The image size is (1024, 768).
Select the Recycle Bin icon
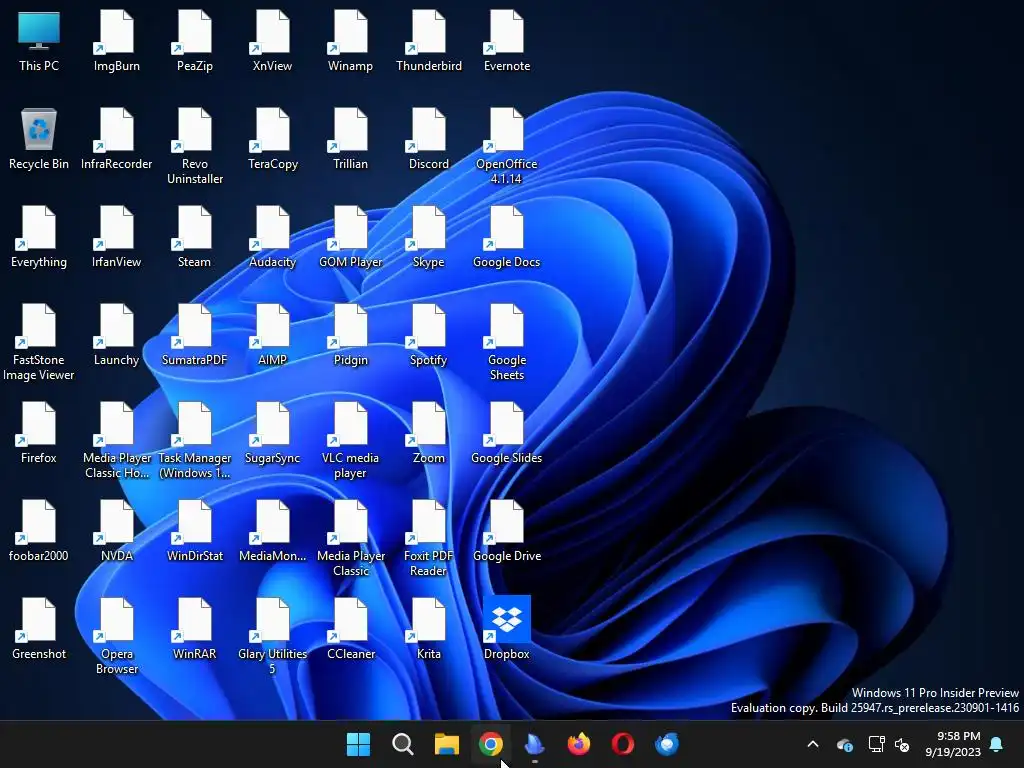click(x=39, y=140)
